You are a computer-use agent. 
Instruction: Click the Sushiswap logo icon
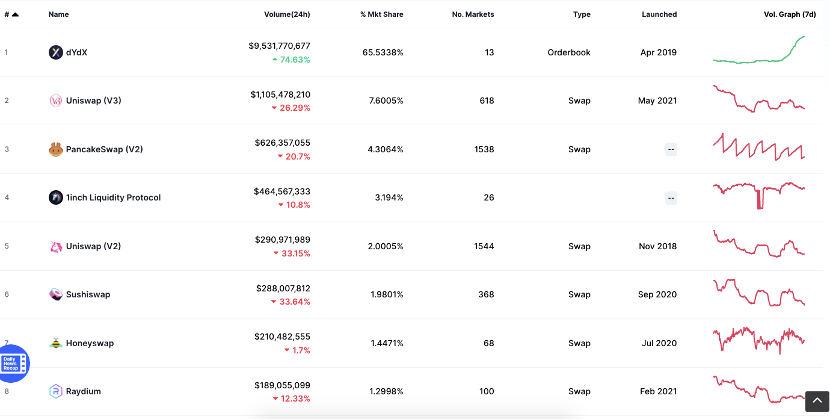coord(56,294)
